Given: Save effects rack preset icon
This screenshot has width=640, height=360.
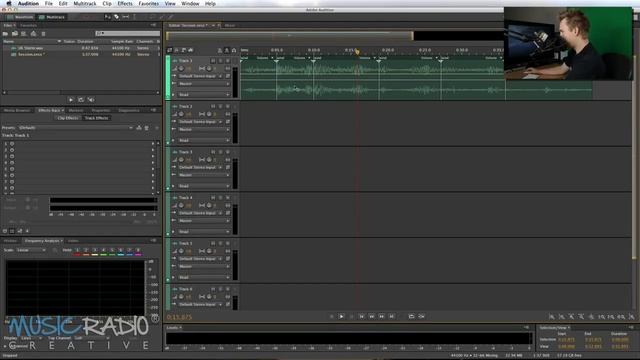Looking at the screenshot, I should click(x=139, y=128).
